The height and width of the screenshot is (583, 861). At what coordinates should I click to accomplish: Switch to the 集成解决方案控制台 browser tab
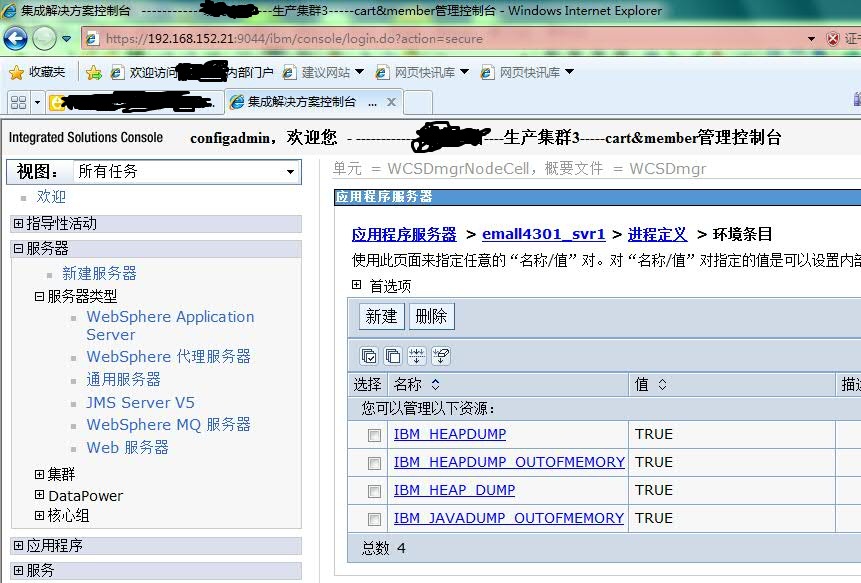click(x=302, y=102)
